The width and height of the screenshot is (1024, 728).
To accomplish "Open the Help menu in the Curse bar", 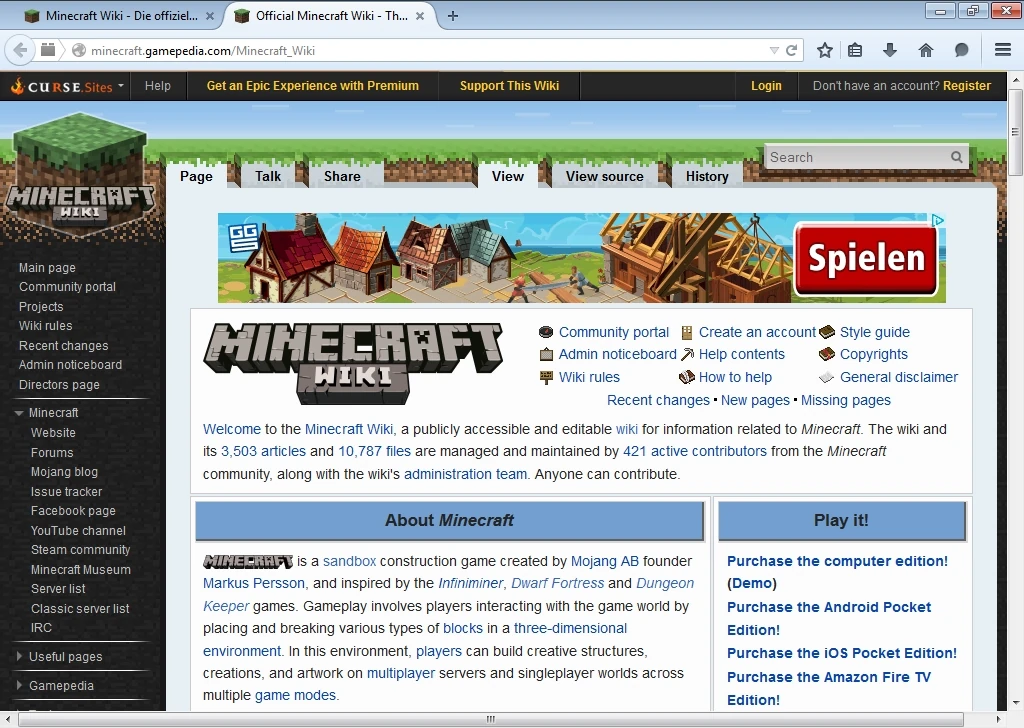I will click(157, 86).
